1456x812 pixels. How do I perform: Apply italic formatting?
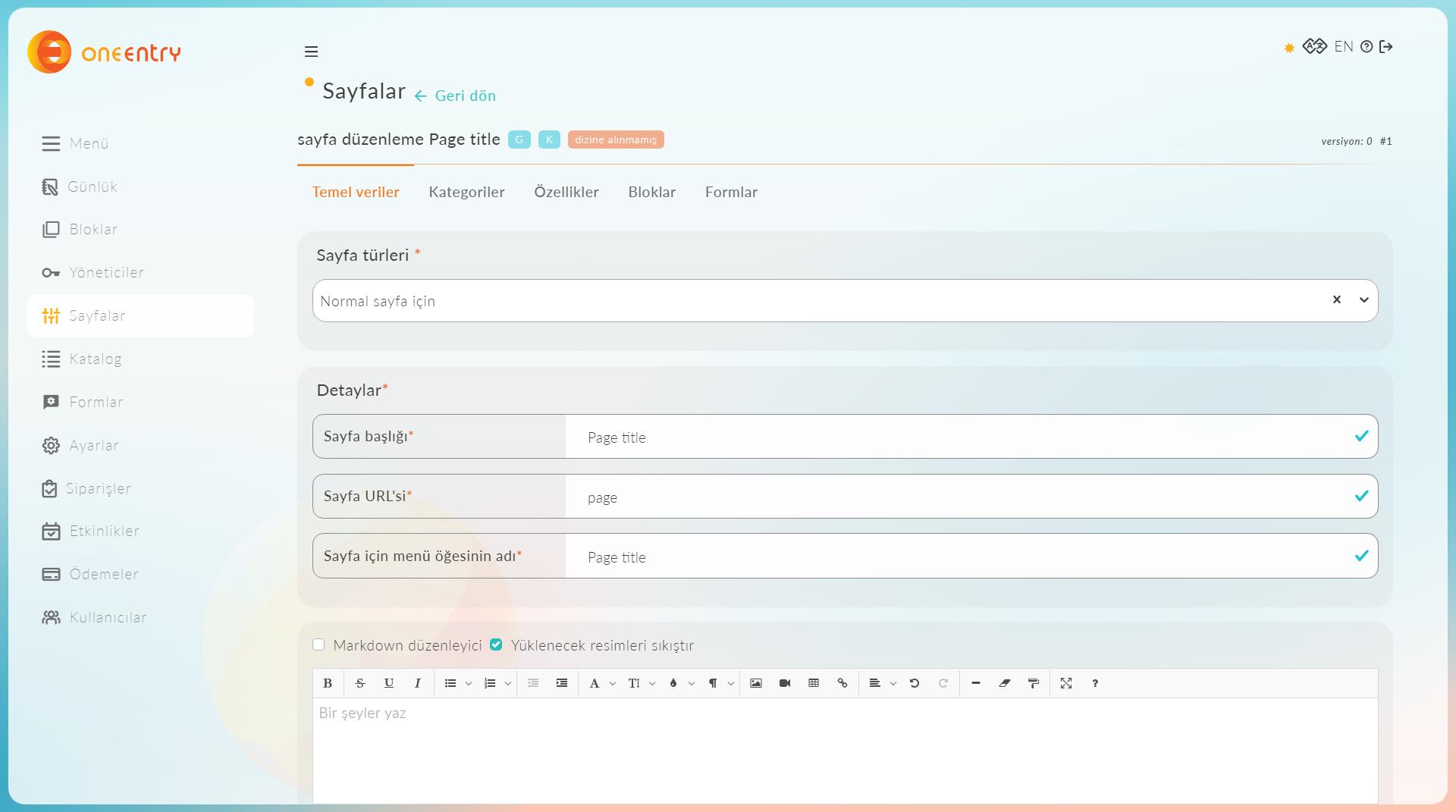pyautogui.click(x=418, y=683)
